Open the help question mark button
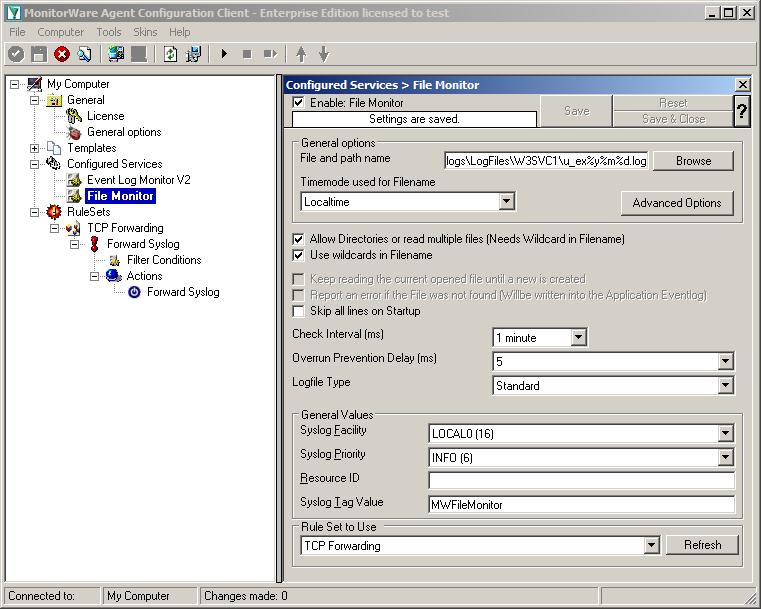 (742, 111)
